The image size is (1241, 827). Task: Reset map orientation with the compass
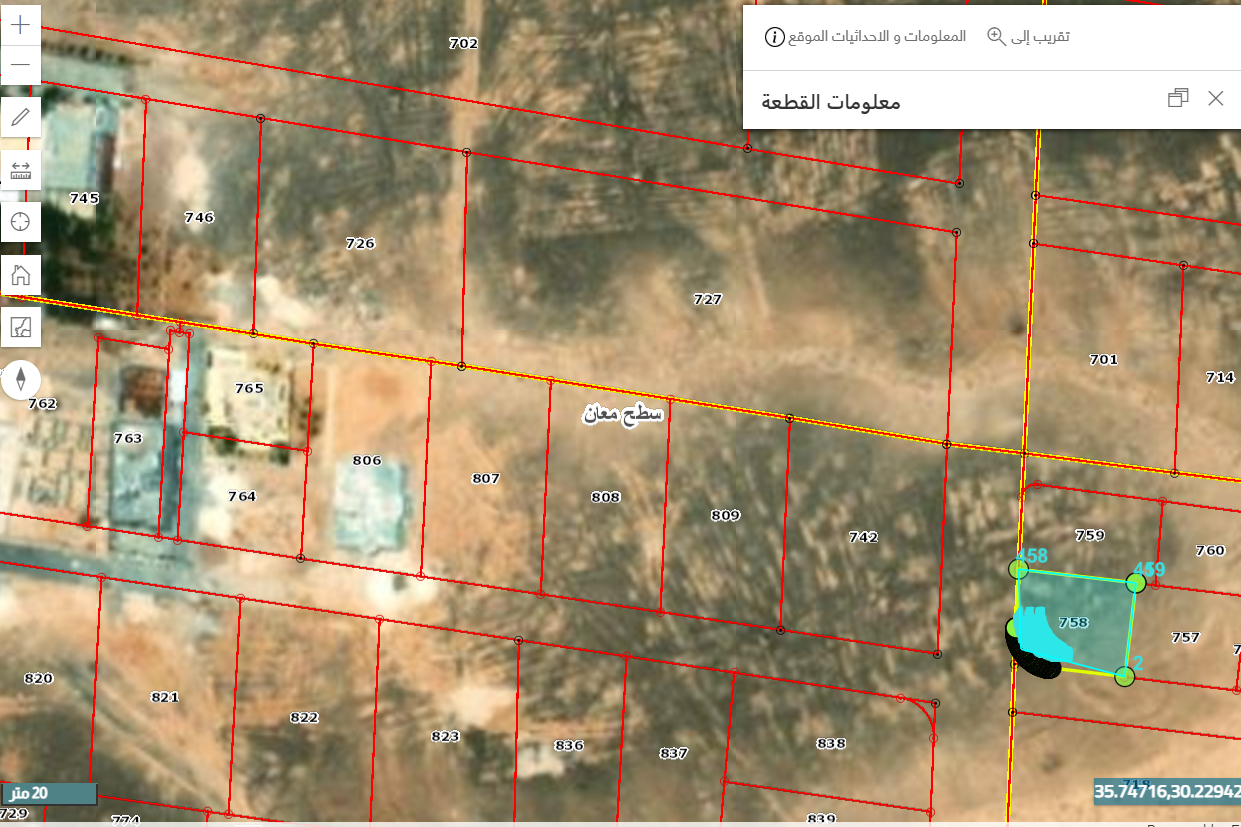pyautogui.click(x=20, y=380)
